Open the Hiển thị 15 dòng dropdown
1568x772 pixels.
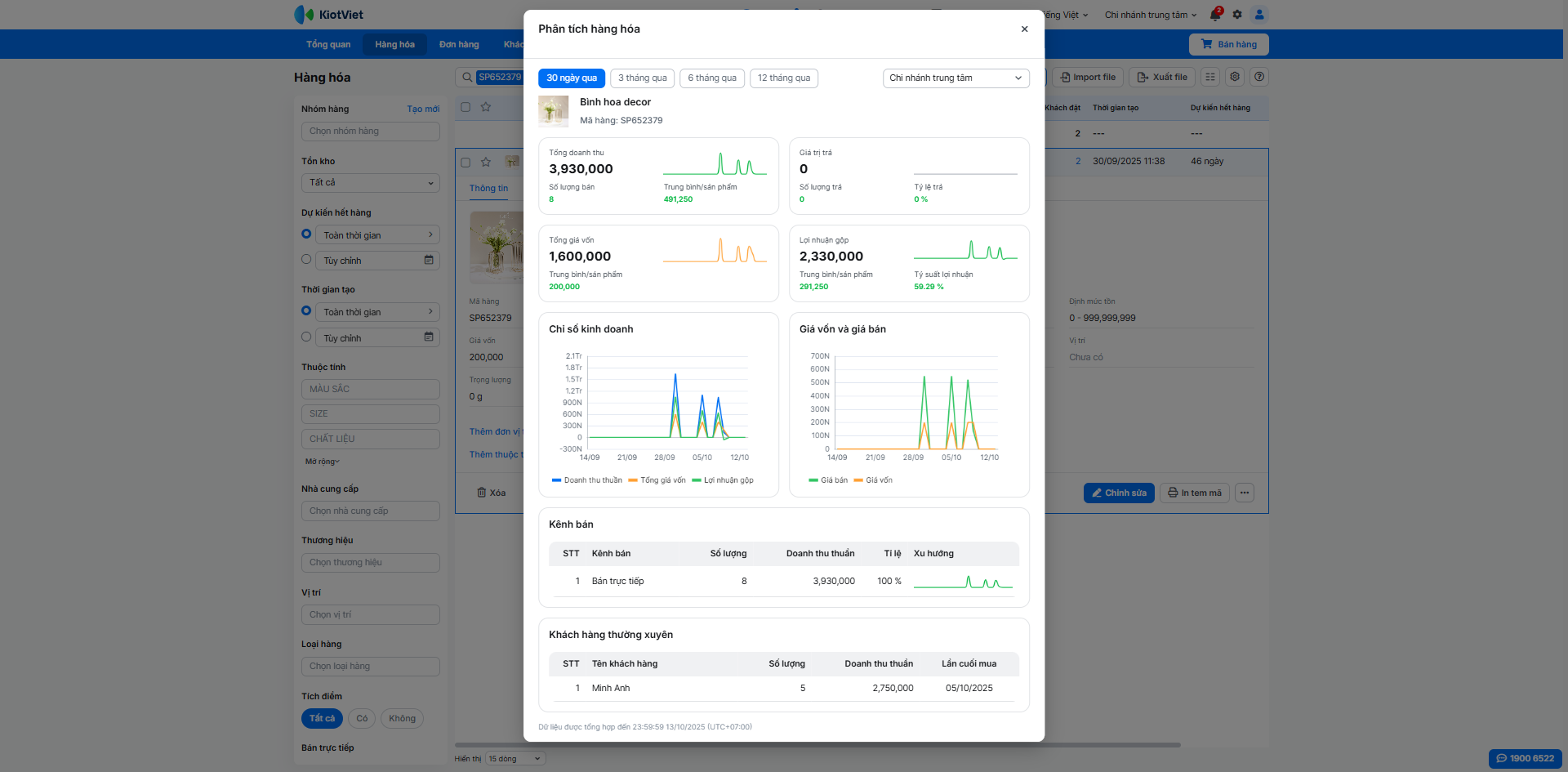pyautogui.click(x=514, y=759)
